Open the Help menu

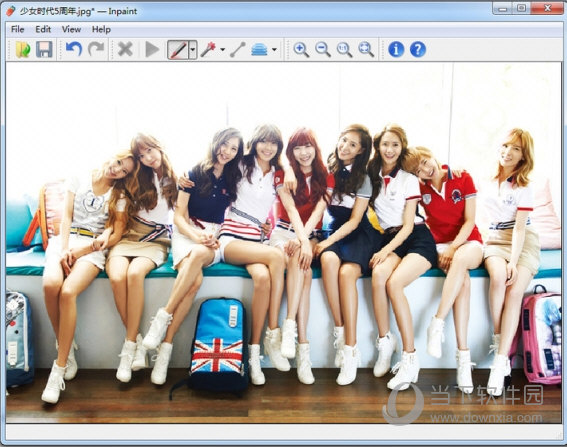coord(101,29)
